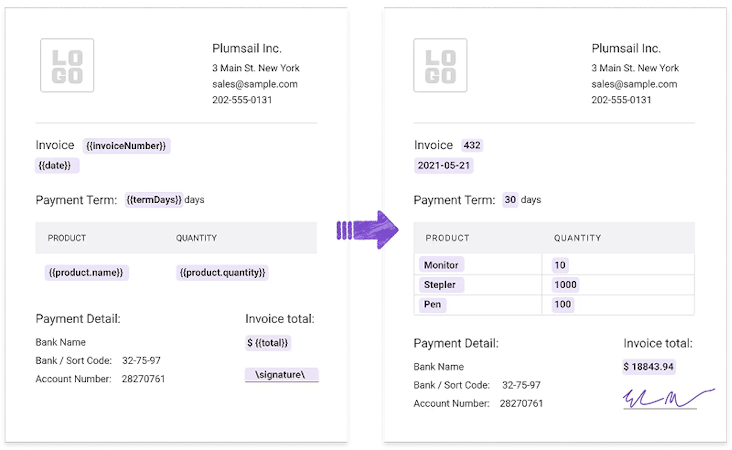Click the payment term value 30
This screenshot has height=450, width=732.
point(510,200)
